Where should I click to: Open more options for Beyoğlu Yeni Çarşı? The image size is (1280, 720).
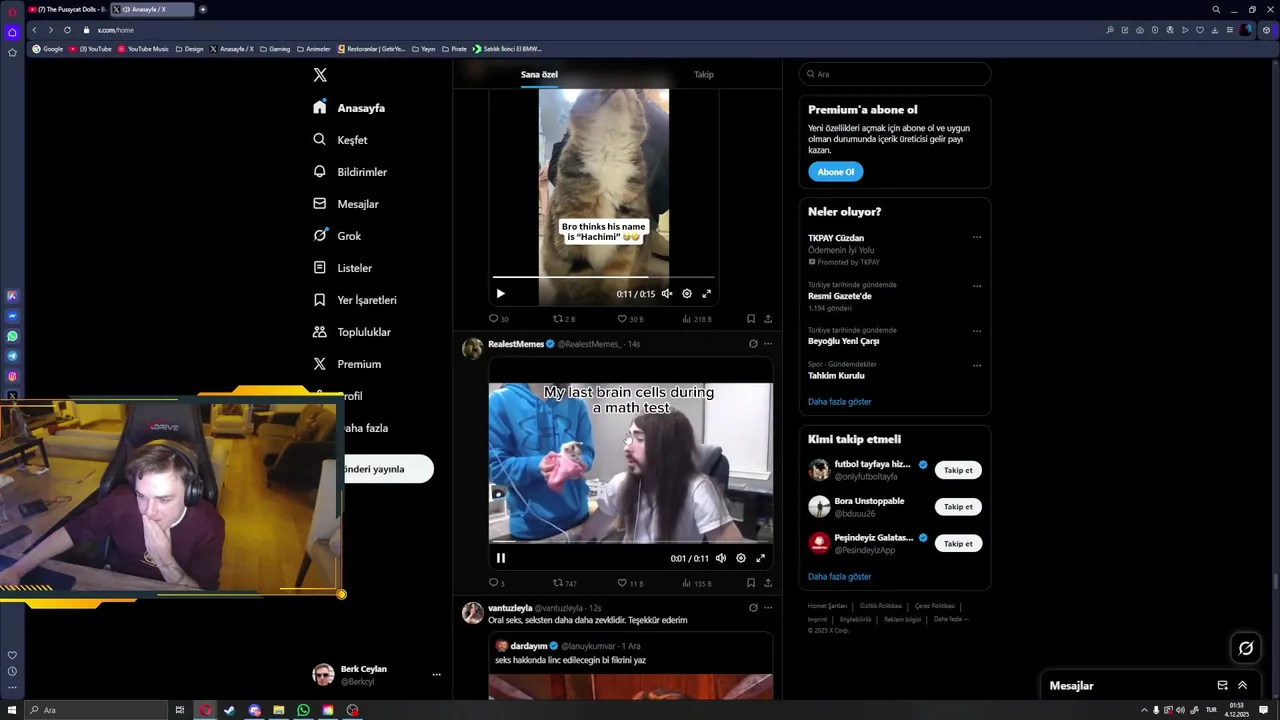click(977, 331)
